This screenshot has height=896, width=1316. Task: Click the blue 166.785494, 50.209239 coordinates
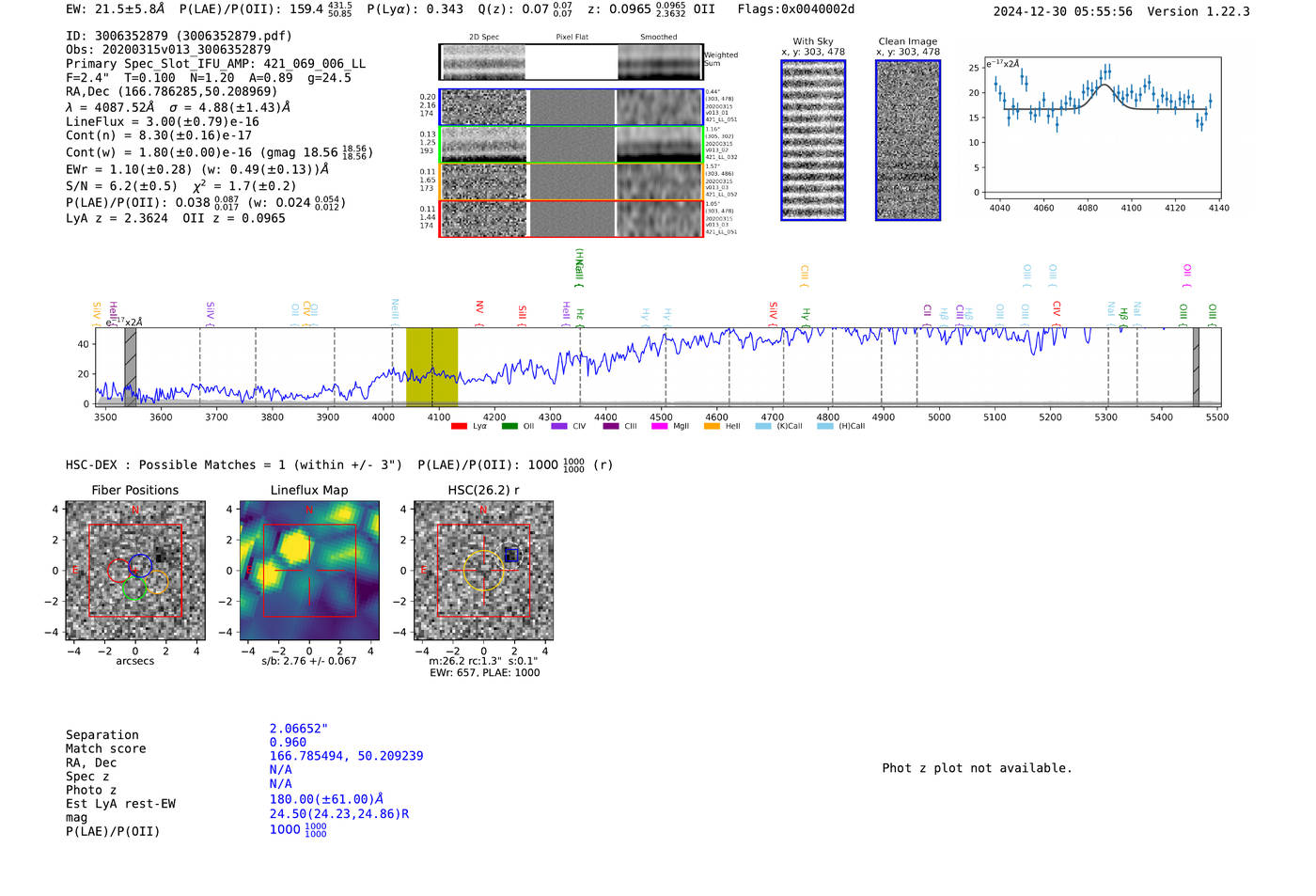(x=346, y=756)
